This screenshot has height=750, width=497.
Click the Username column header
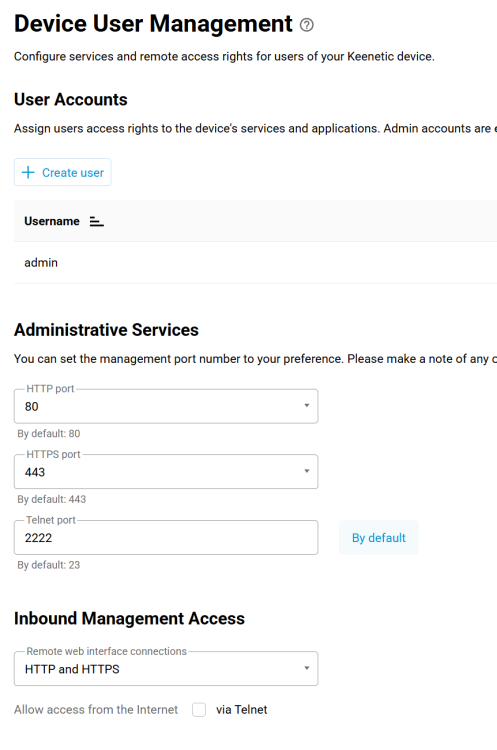point(52,221)
